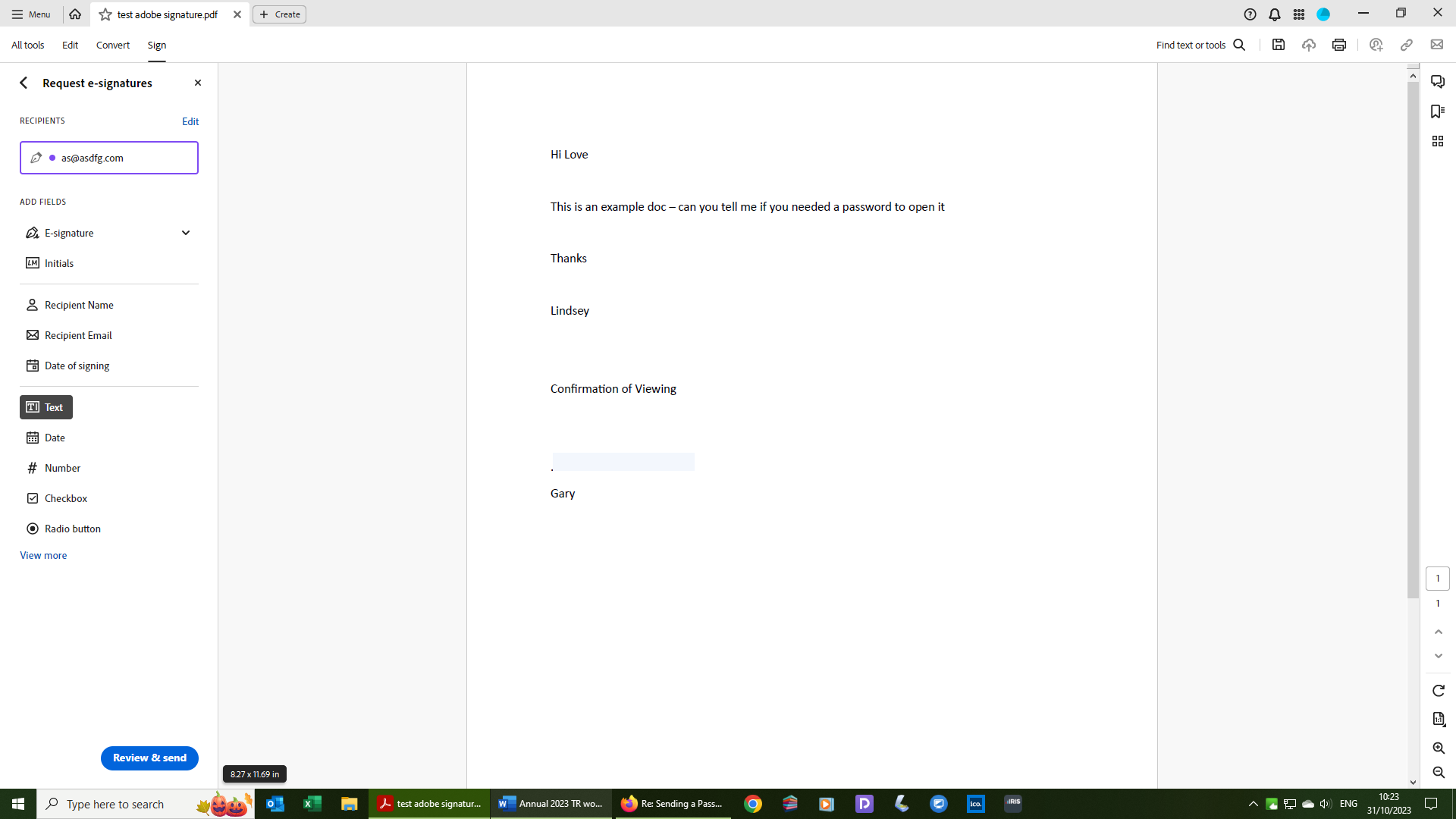1456x819 pixels.
Task: Edit the recipients list
Action: click(190, 121)
